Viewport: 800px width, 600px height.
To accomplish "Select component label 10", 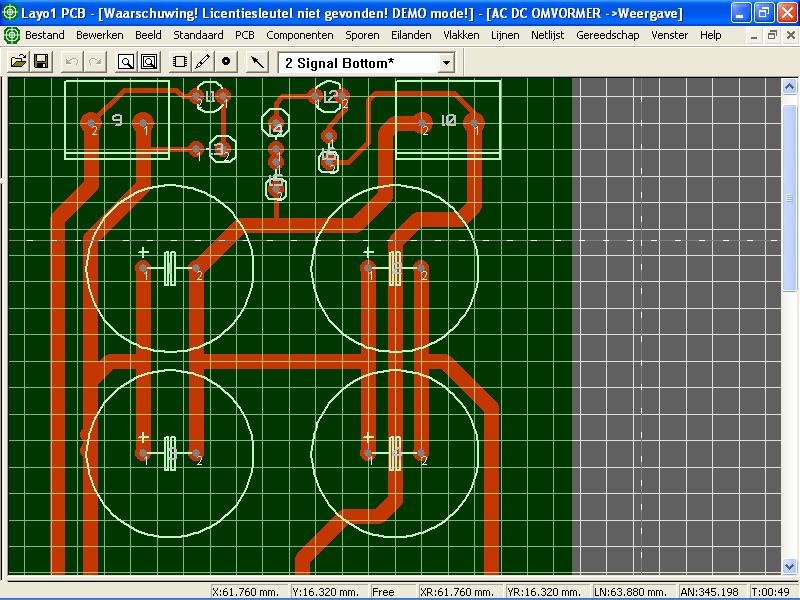I will 448,120.
